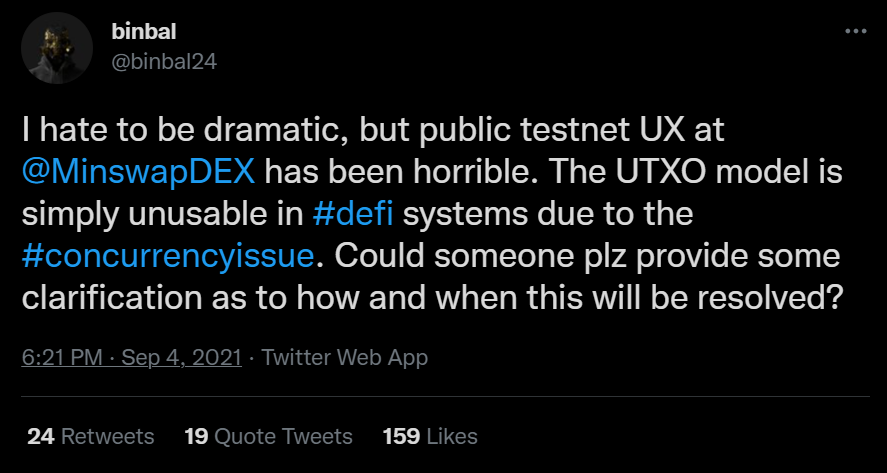887x473 pixels.
Task: View the 24 Retweets list
Action: [91, 436]
